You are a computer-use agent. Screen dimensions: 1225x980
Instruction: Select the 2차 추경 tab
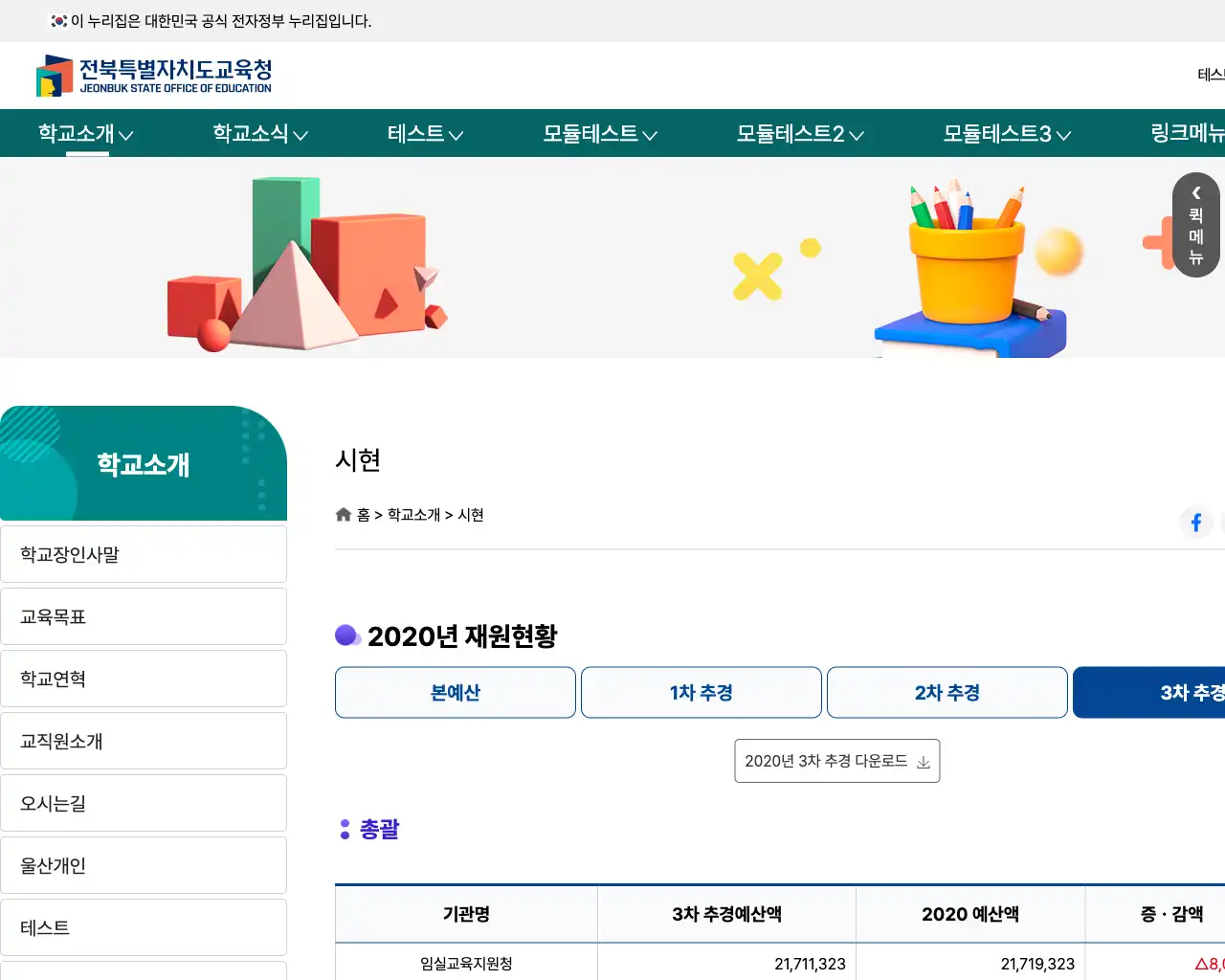point(947,692)
